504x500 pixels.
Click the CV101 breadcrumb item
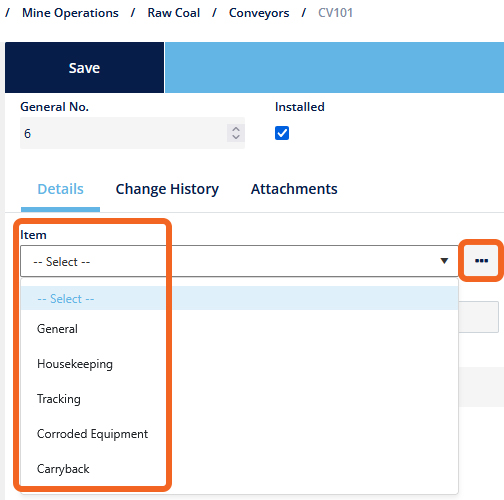click(x=335, y=13)
